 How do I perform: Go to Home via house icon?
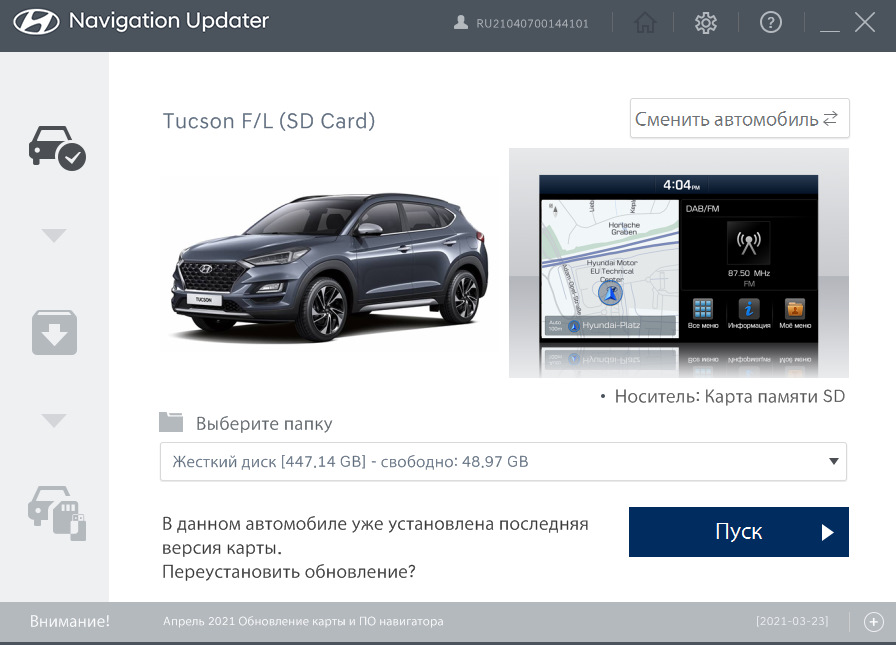(x=645, y=23)
